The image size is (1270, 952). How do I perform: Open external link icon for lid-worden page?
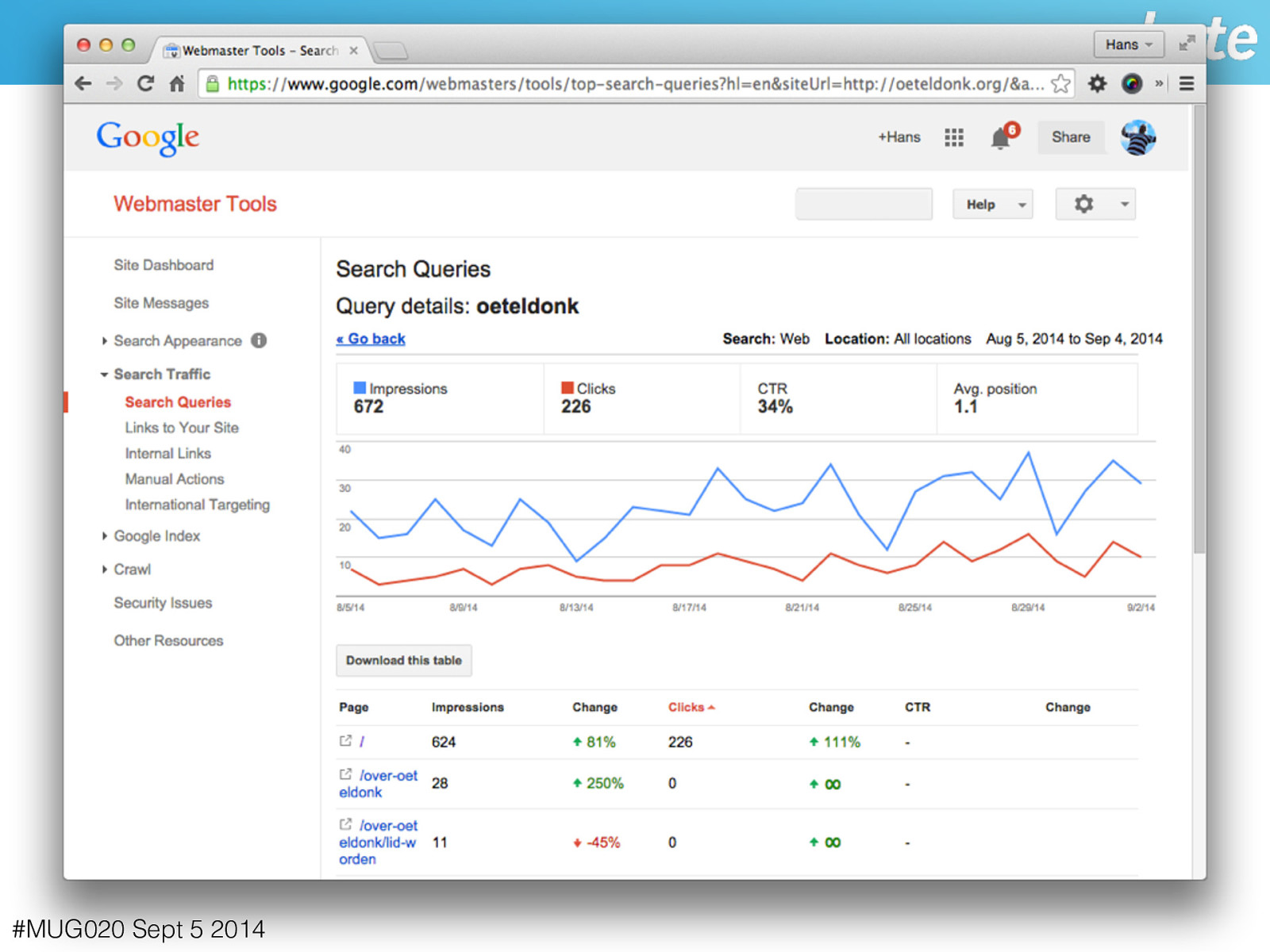(x=345, y=824)
